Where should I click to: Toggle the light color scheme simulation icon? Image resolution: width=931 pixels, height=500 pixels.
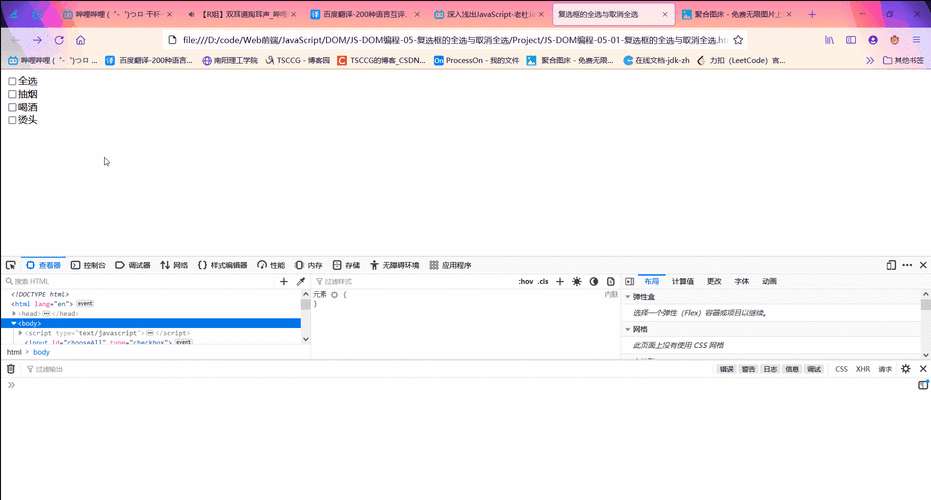(x=577, y=282)
